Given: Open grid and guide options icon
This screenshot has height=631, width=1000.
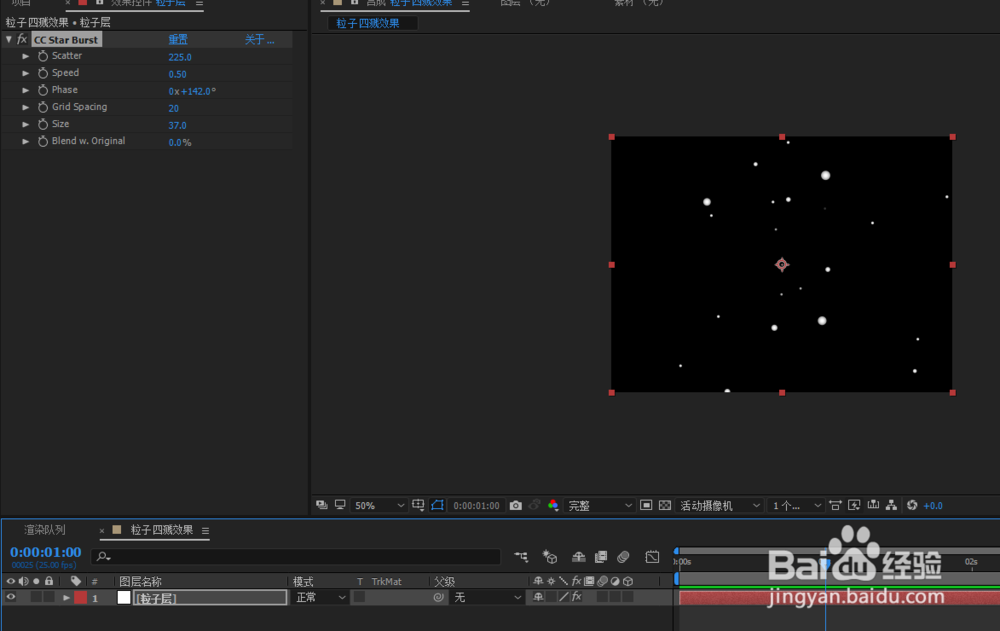Looking at the screenshot, I should (418, 505).
